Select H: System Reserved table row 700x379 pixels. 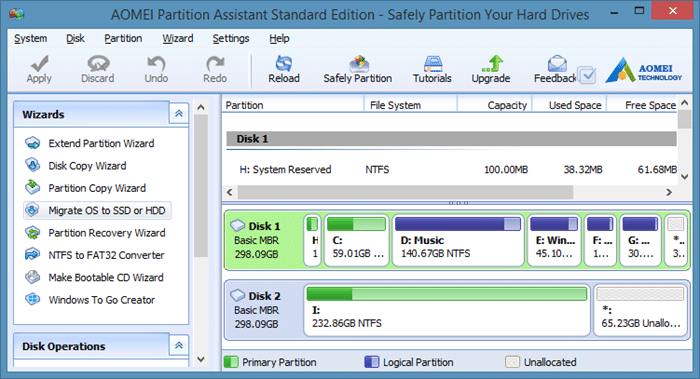pyautogui.click(x=451, y=170)
